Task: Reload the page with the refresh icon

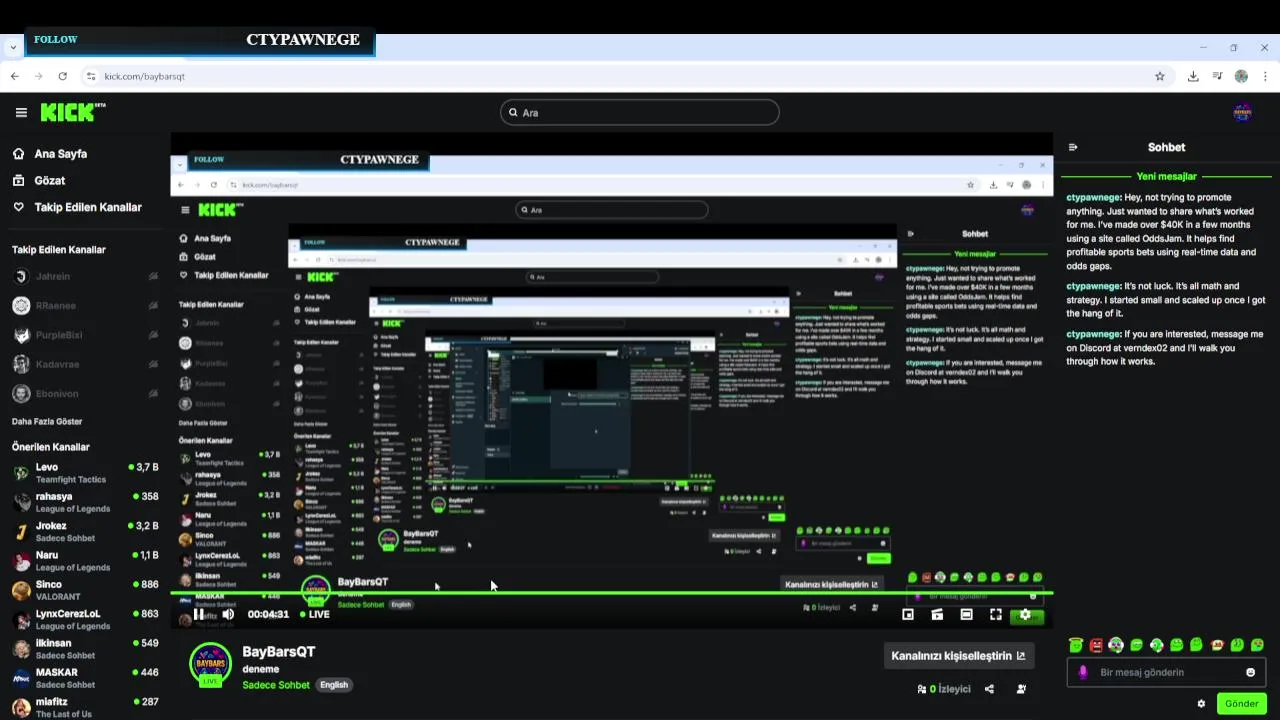Action: click(x=63, y=76)
